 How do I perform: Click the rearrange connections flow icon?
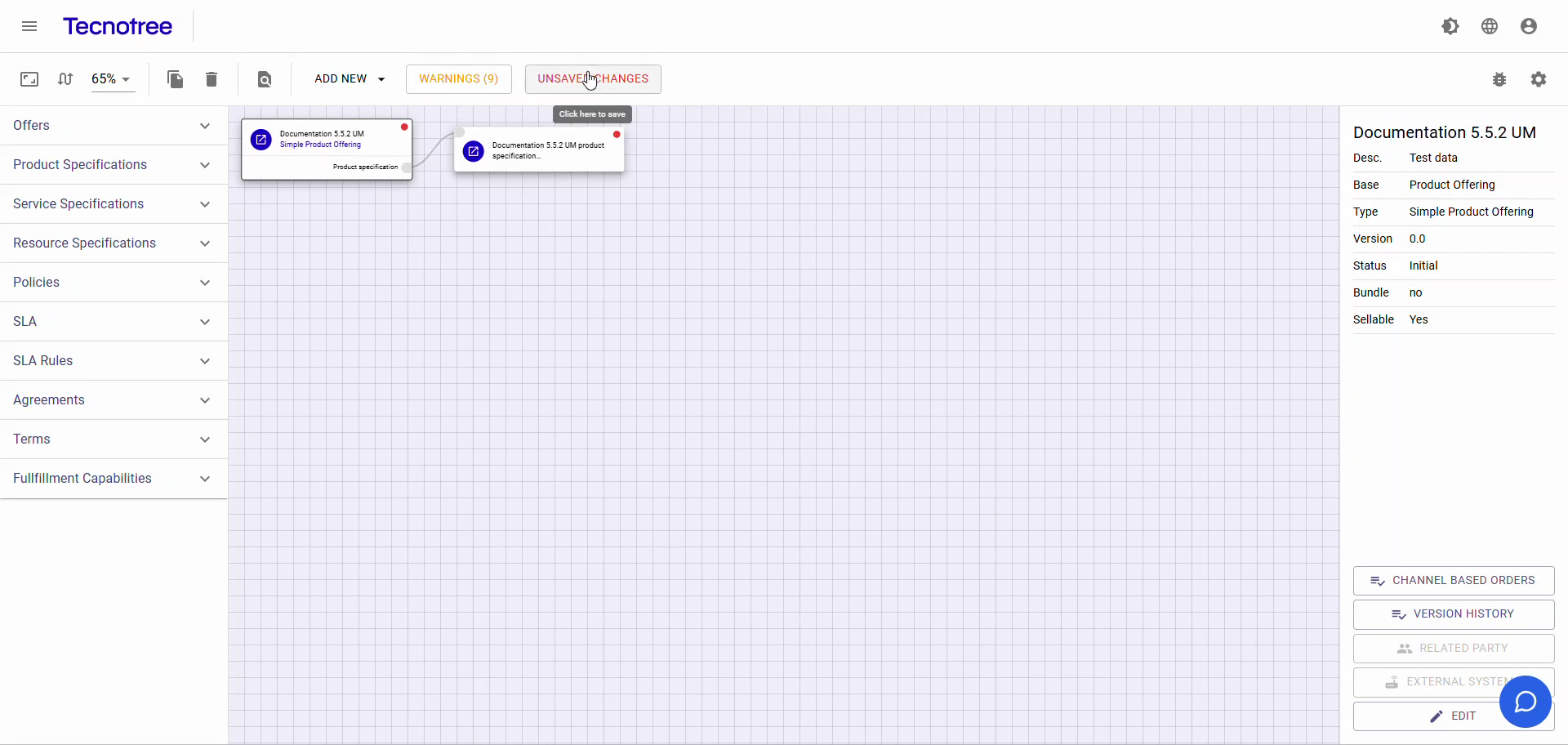[65, 79]
